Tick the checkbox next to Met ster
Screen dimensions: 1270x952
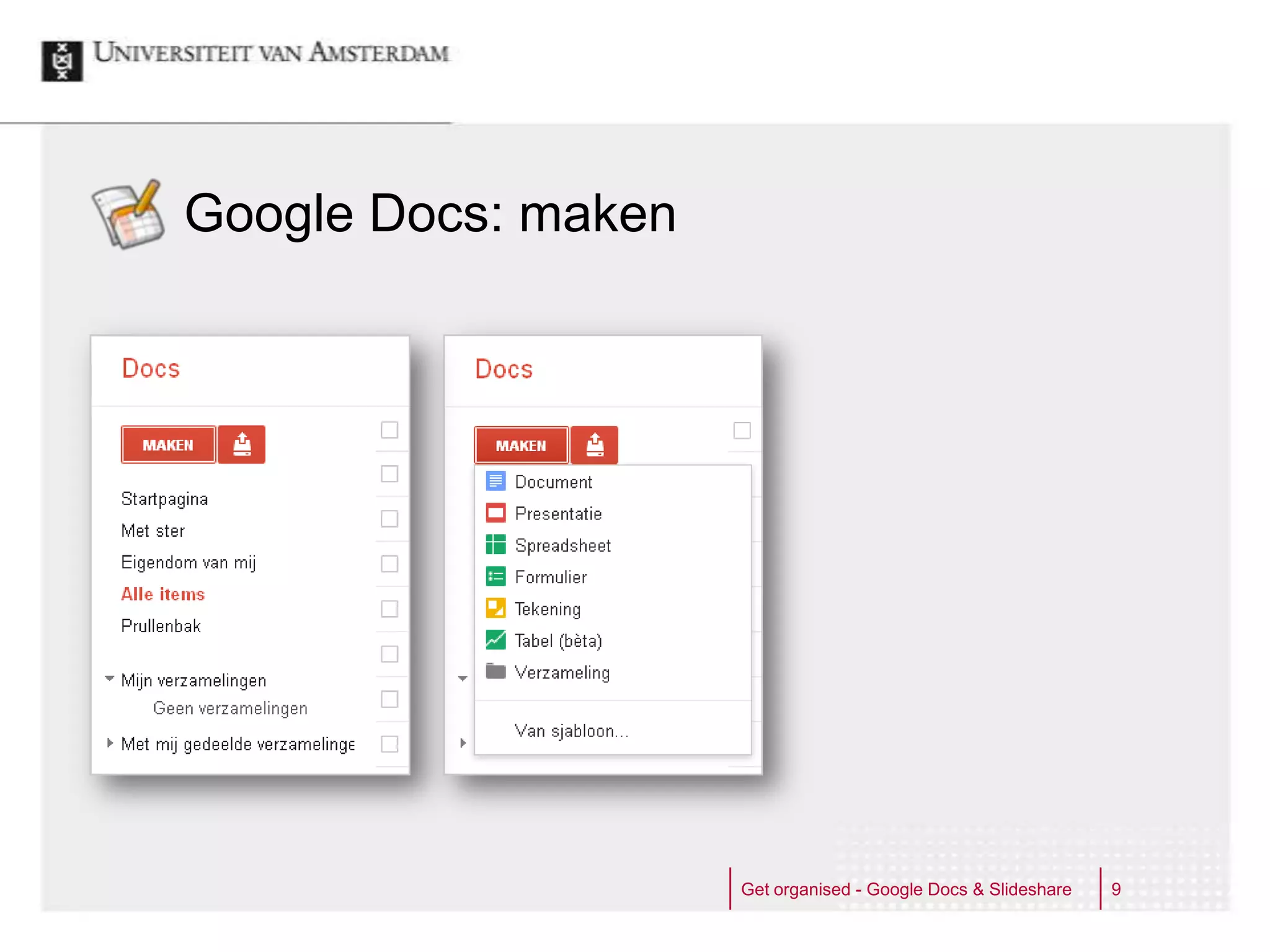click(389, 519)
